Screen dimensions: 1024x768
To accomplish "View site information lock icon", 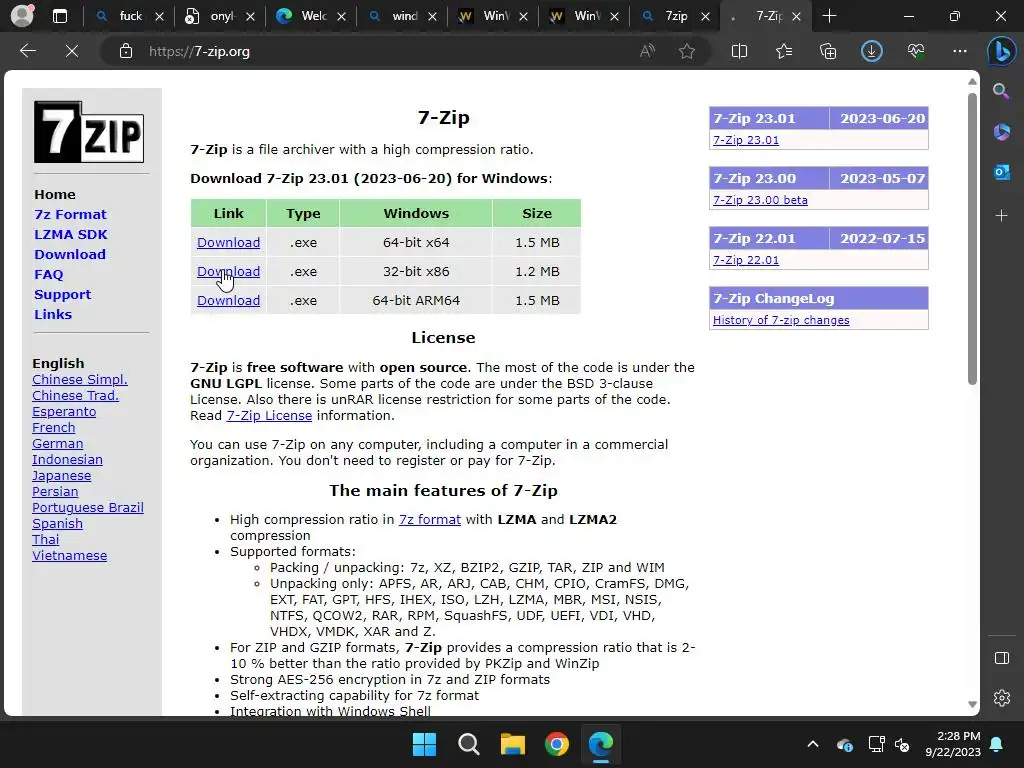I will click(x=126, y=51).
